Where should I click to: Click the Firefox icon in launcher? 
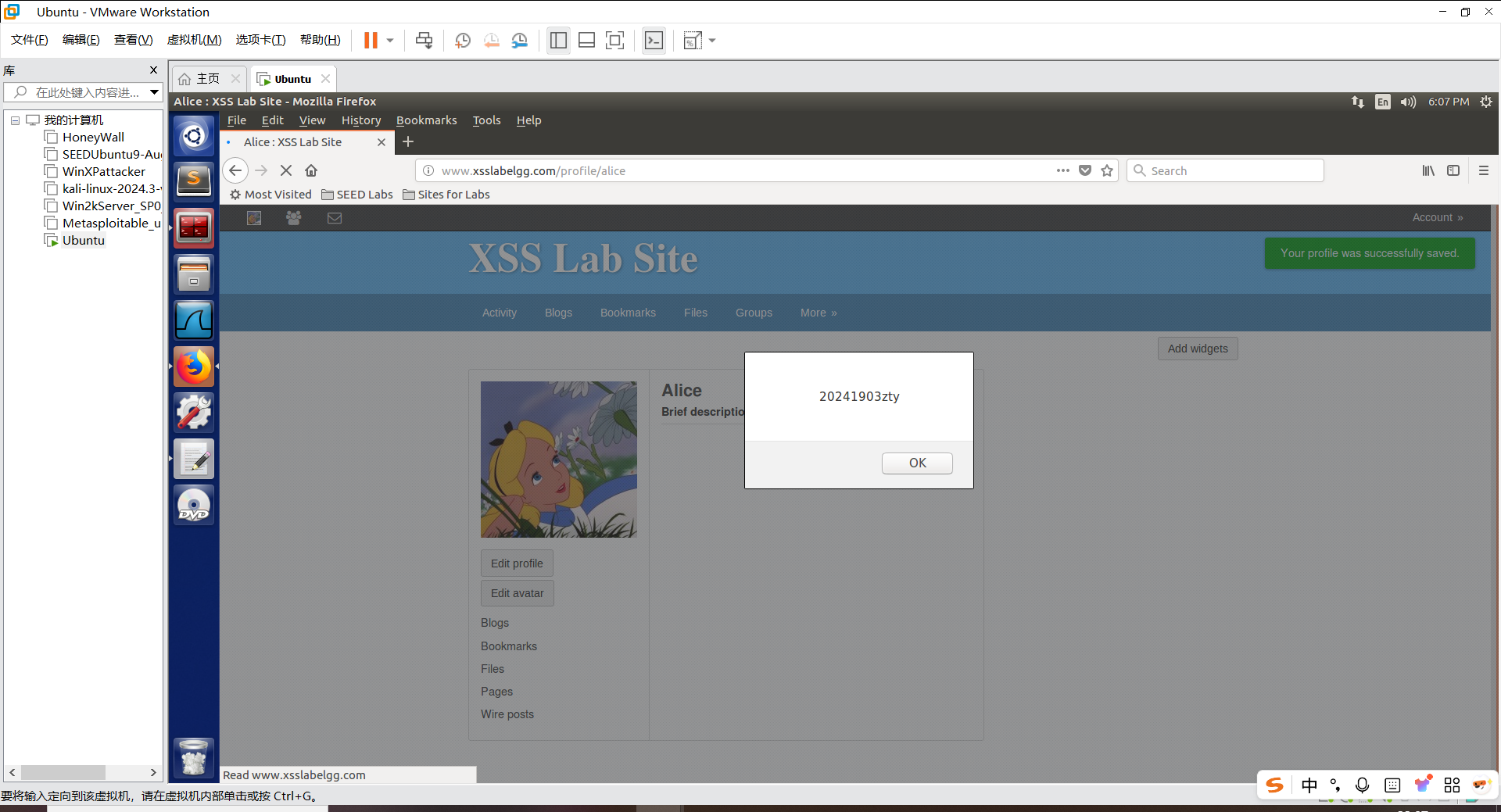click(194, 367)
